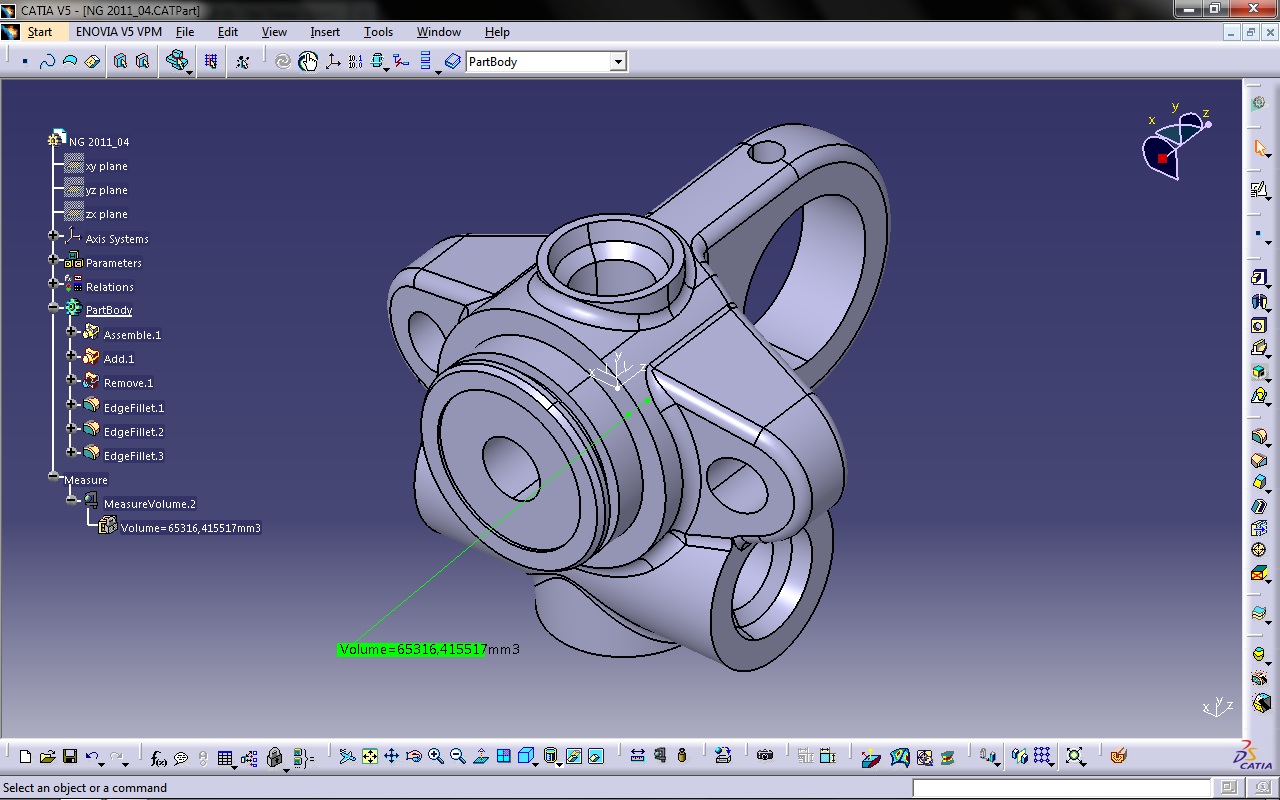Click the Undo arrow icon
1280x800 pixels.
coord(93,757)
